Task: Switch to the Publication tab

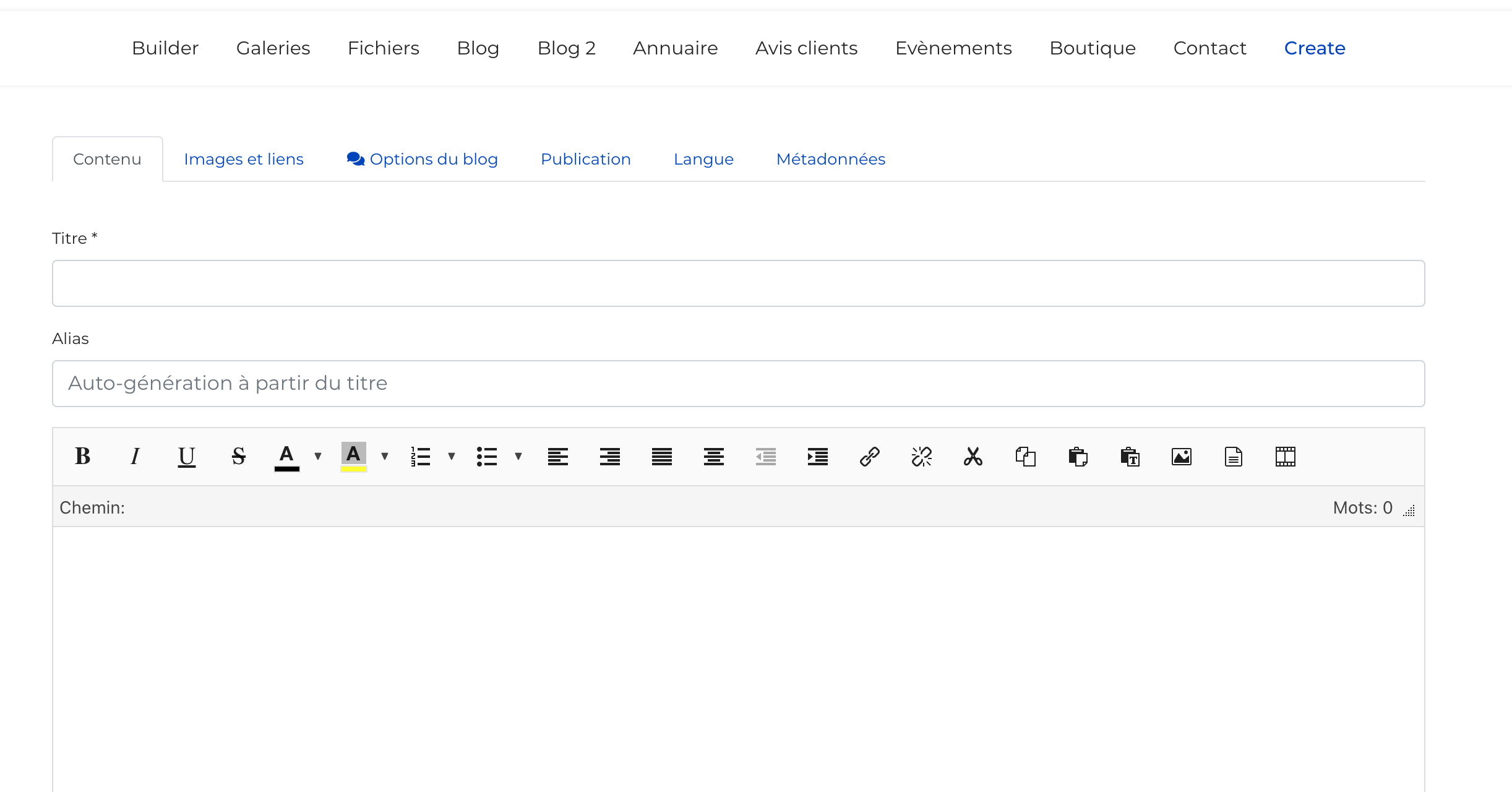Action: pos(585,159)
